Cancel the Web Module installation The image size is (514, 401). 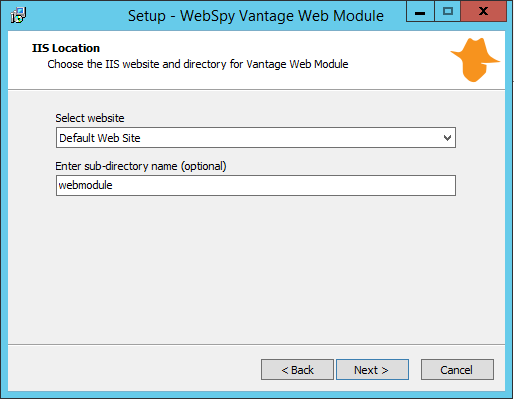pyautogui.click(x=457, y=370)
